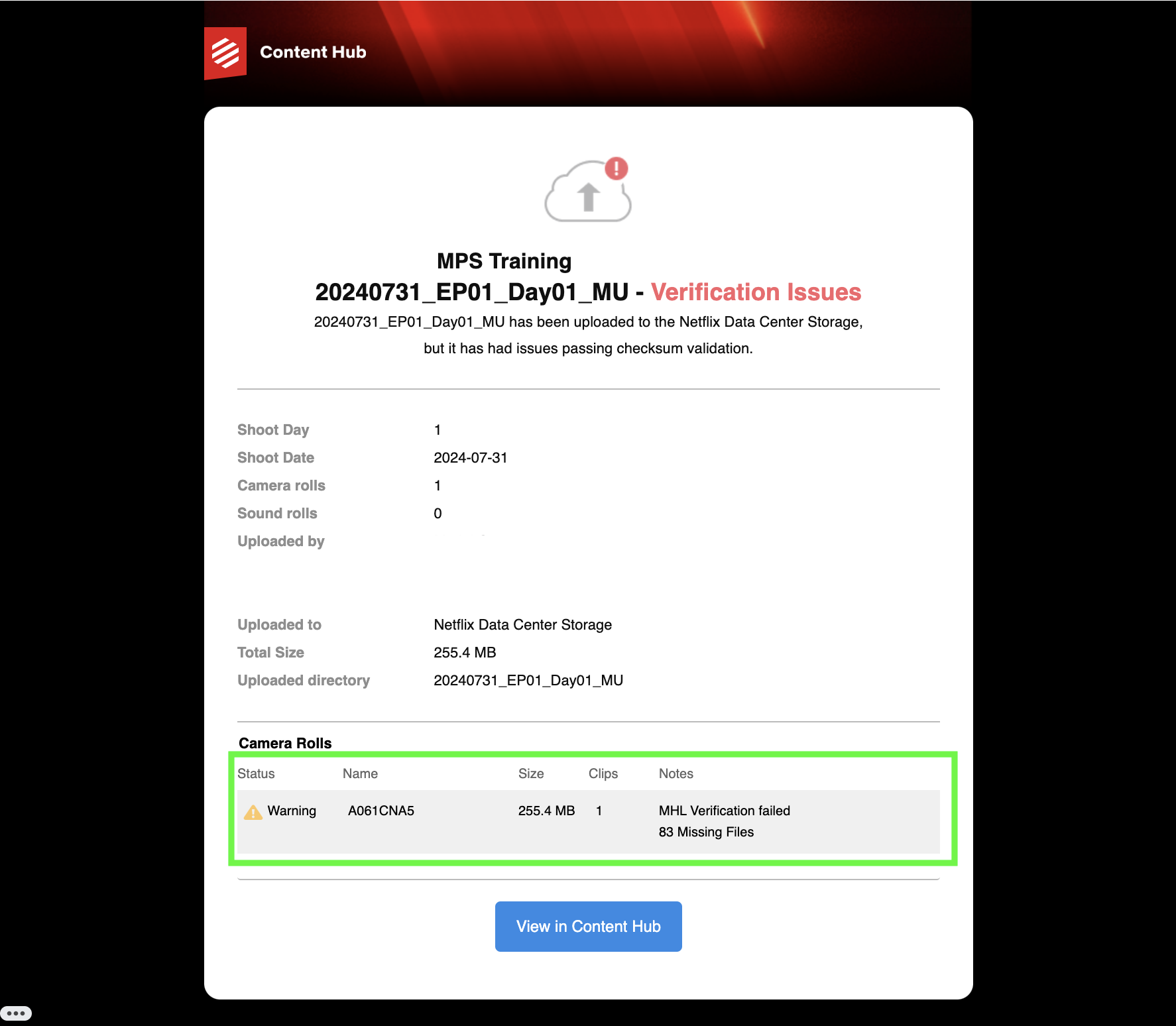Click the cloud upload error icon
The height and width of the screenshot is (1026, 1176).
pyautogui.click(x=588, y=190)
